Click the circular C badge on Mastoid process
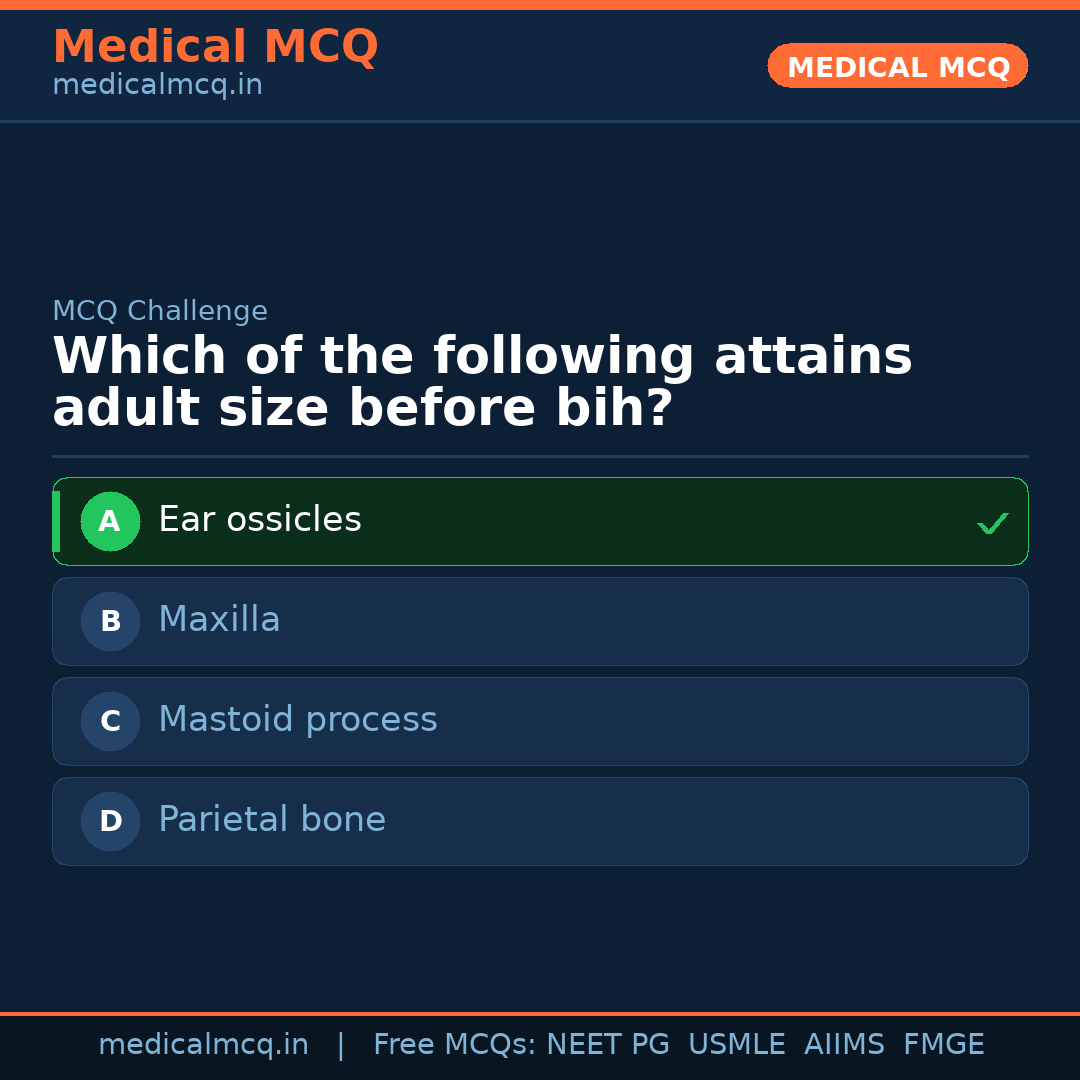This screenshot has height=1080, width=1080. [110, 721]
